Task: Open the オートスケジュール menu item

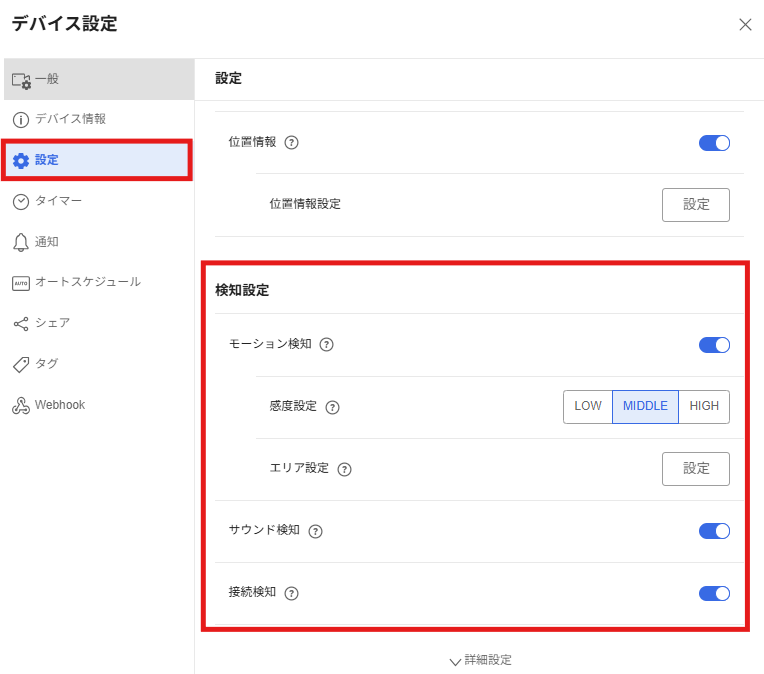Action: 87,282
